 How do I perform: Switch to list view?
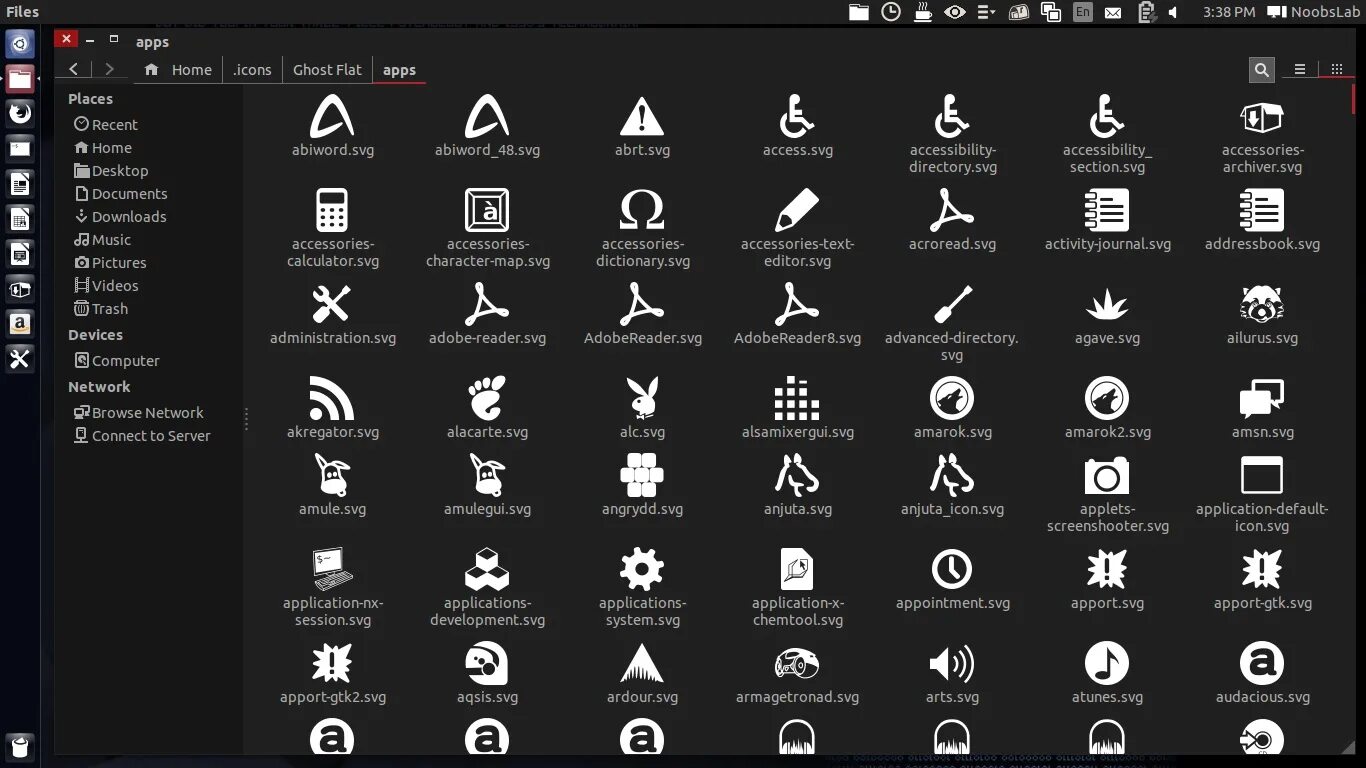click(x=1300, y=70)
